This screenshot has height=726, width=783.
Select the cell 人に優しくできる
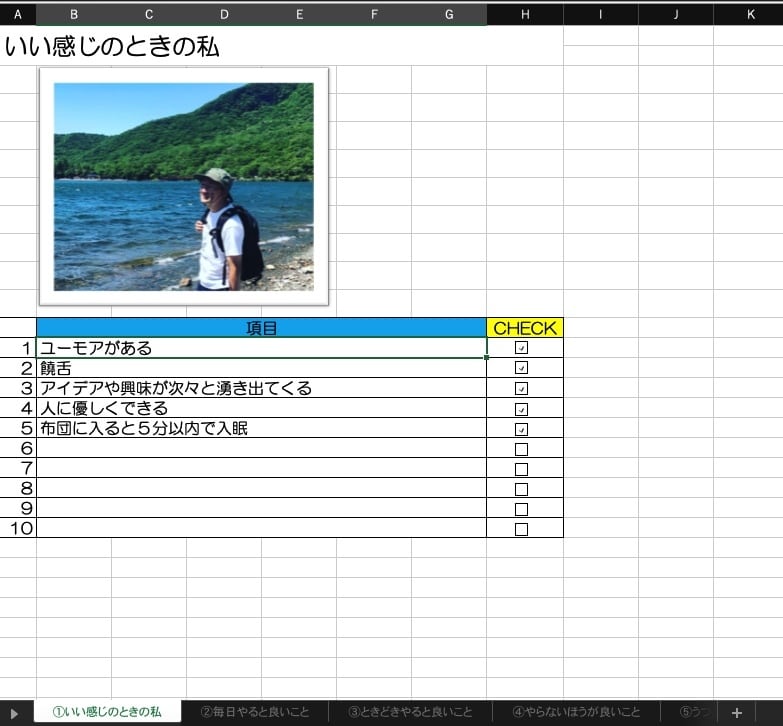pos(261,408)
